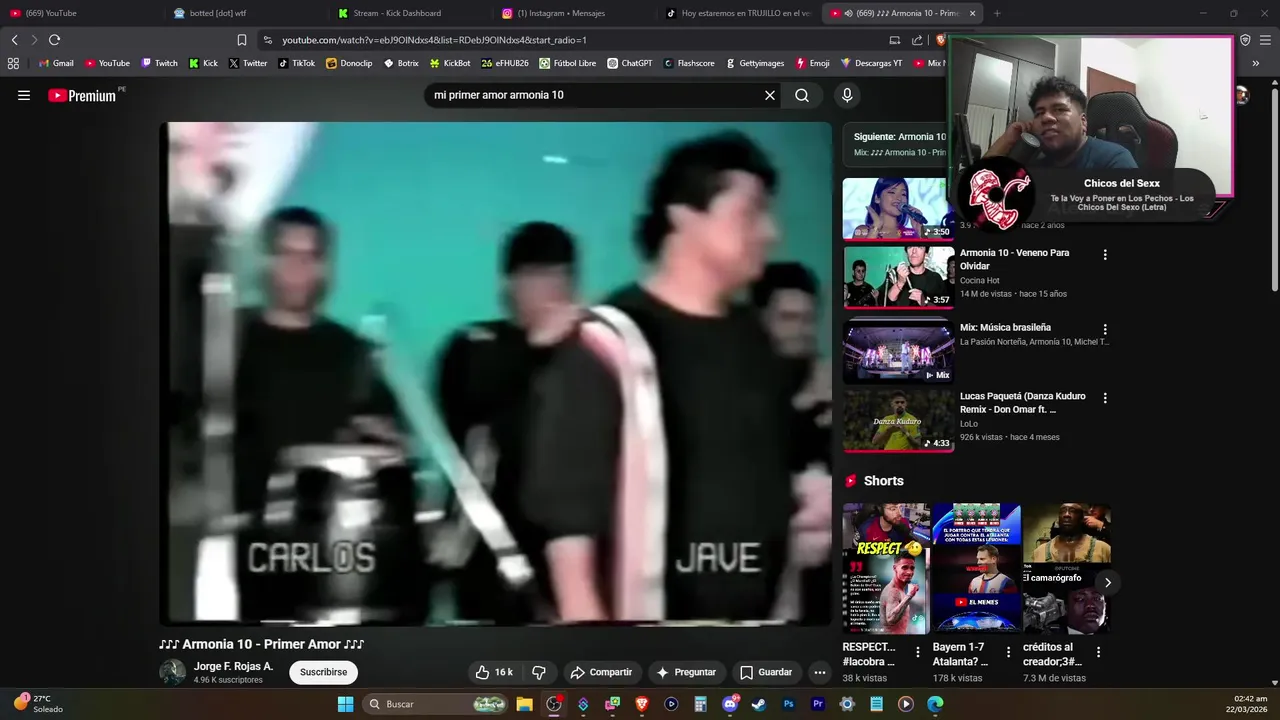This screenshot has width=1280, height=720.
Task: Click the video player to pause
Action: tap(495, 373)
